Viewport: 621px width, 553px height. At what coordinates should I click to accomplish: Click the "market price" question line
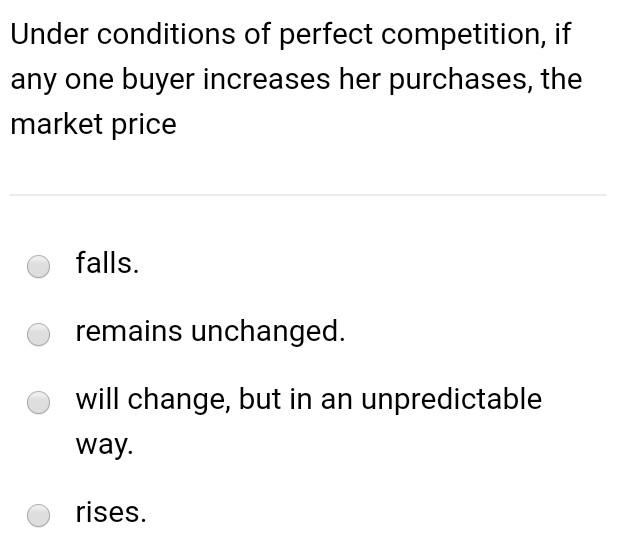tap(93, 124)
